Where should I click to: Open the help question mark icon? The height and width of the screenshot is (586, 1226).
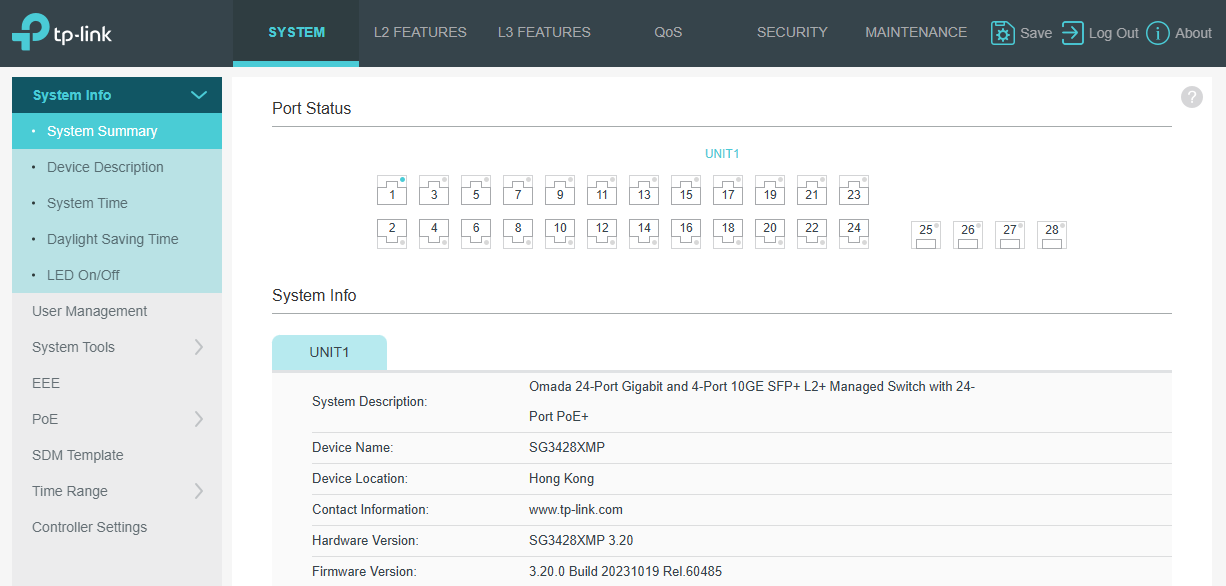tap(1191, 97)
